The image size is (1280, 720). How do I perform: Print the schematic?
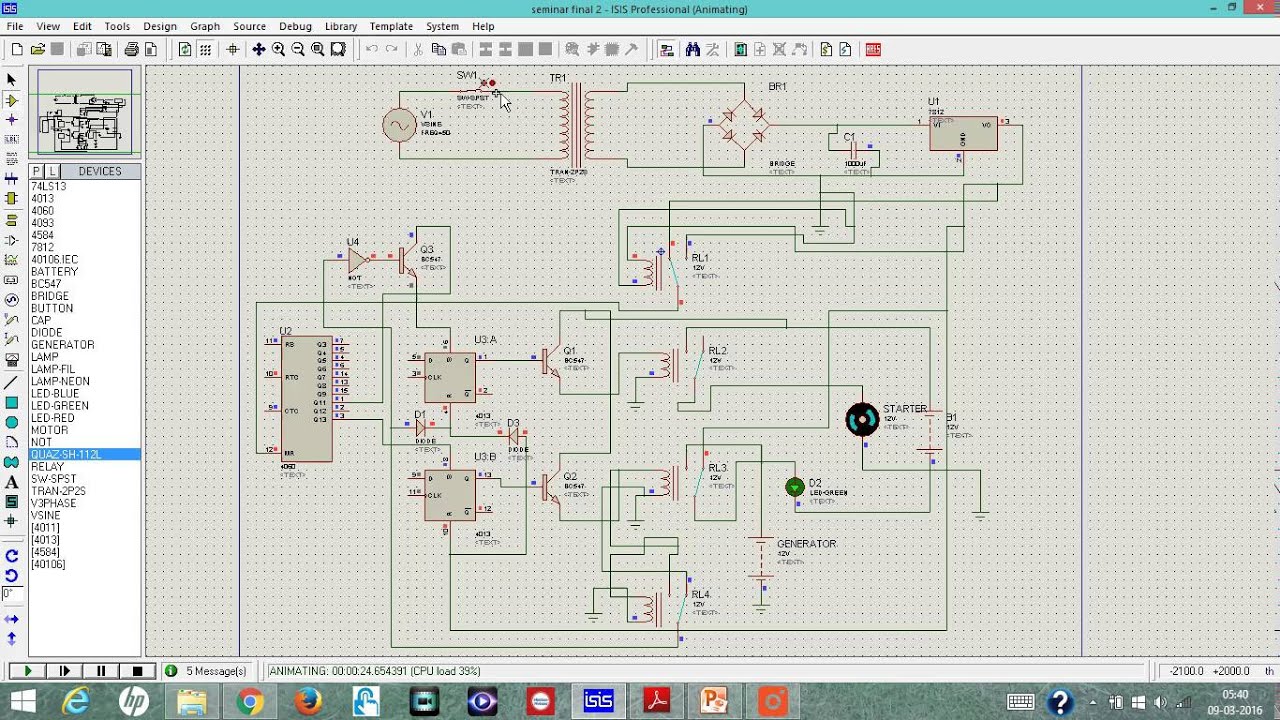pyautogui.click(x=131, y=49)
